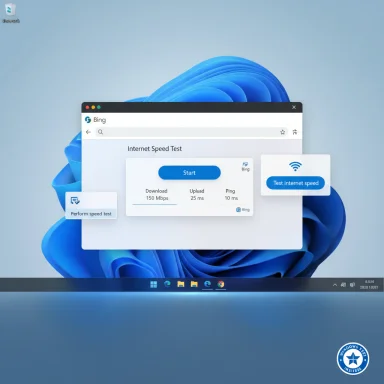The height and width of the screenshot is (384, 384).
Task: Click the Test internet speed button
Action: pos(295,183)
